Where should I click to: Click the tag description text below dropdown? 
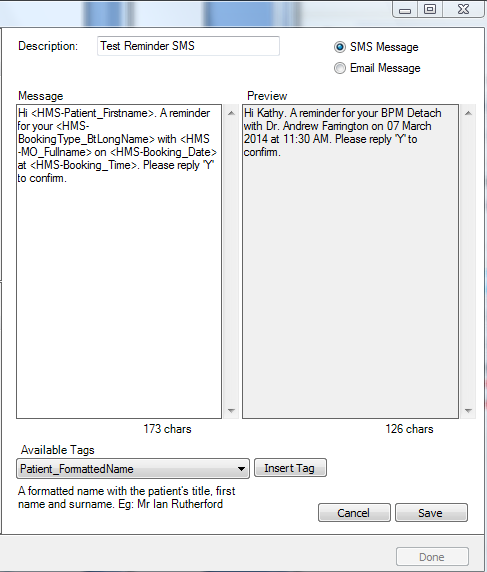(x=127, y=498)
